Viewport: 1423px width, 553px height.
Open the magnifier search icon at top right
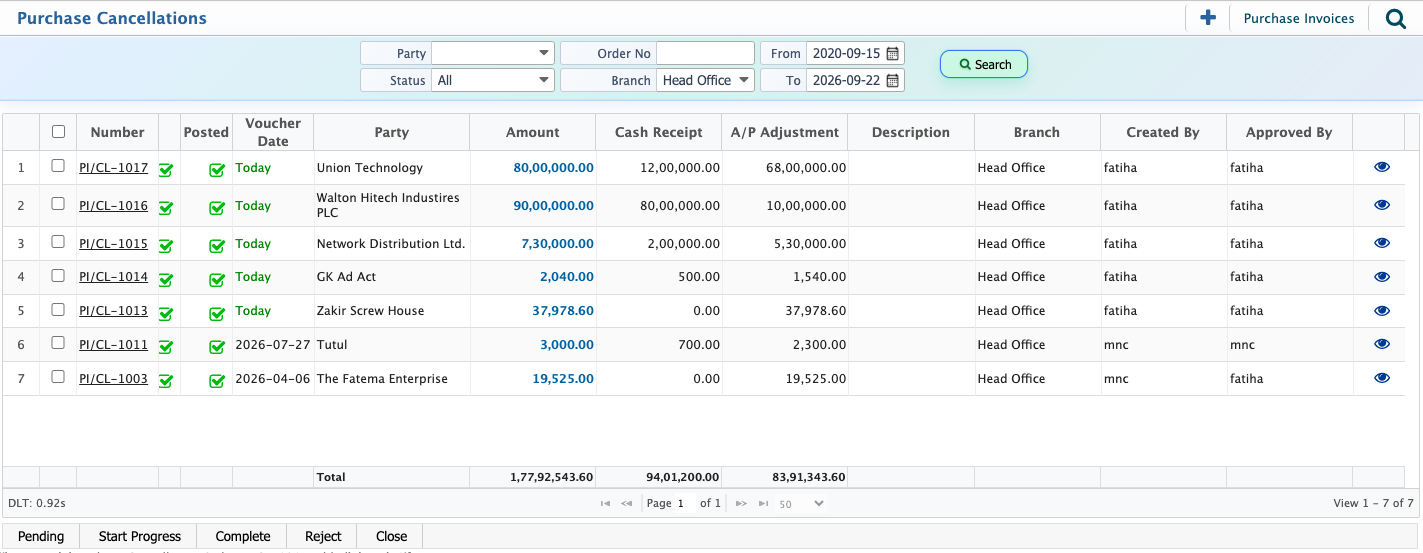click(1395, 18)
